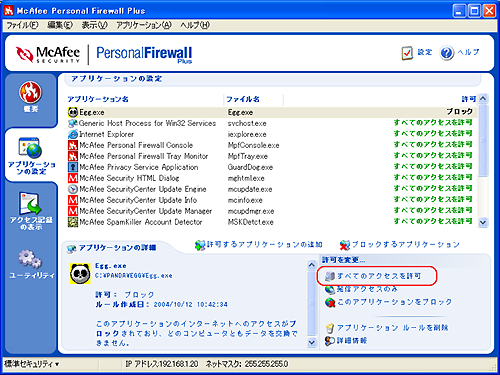Click このアプリケーションをブロック link
The width and height of the screenshot is (500, 375).
[x=395, y=302]
